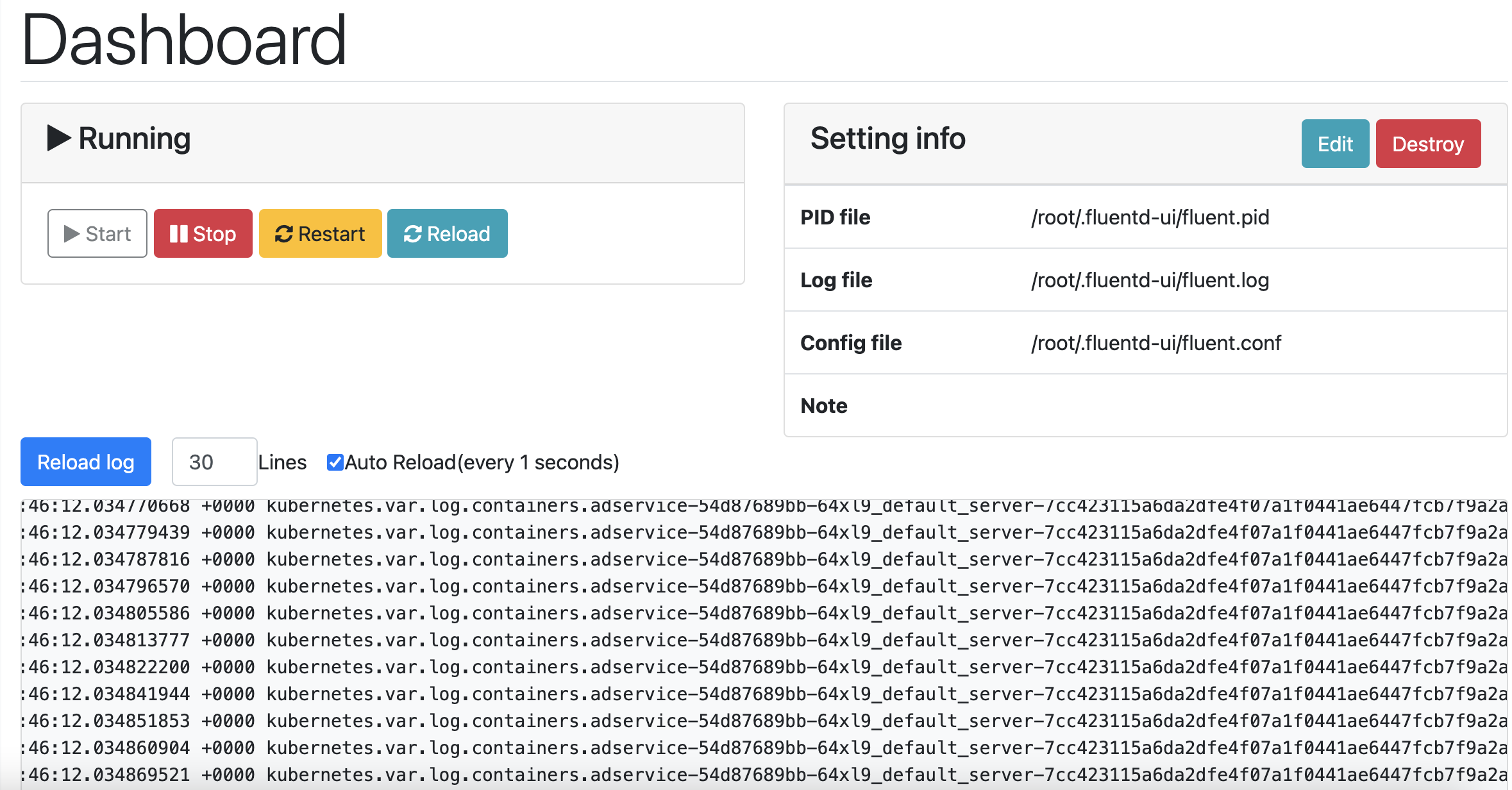Viewport: 1512px width, 790px height.
Task: Click the Log file path value
Action: (x=1150, y=280)
